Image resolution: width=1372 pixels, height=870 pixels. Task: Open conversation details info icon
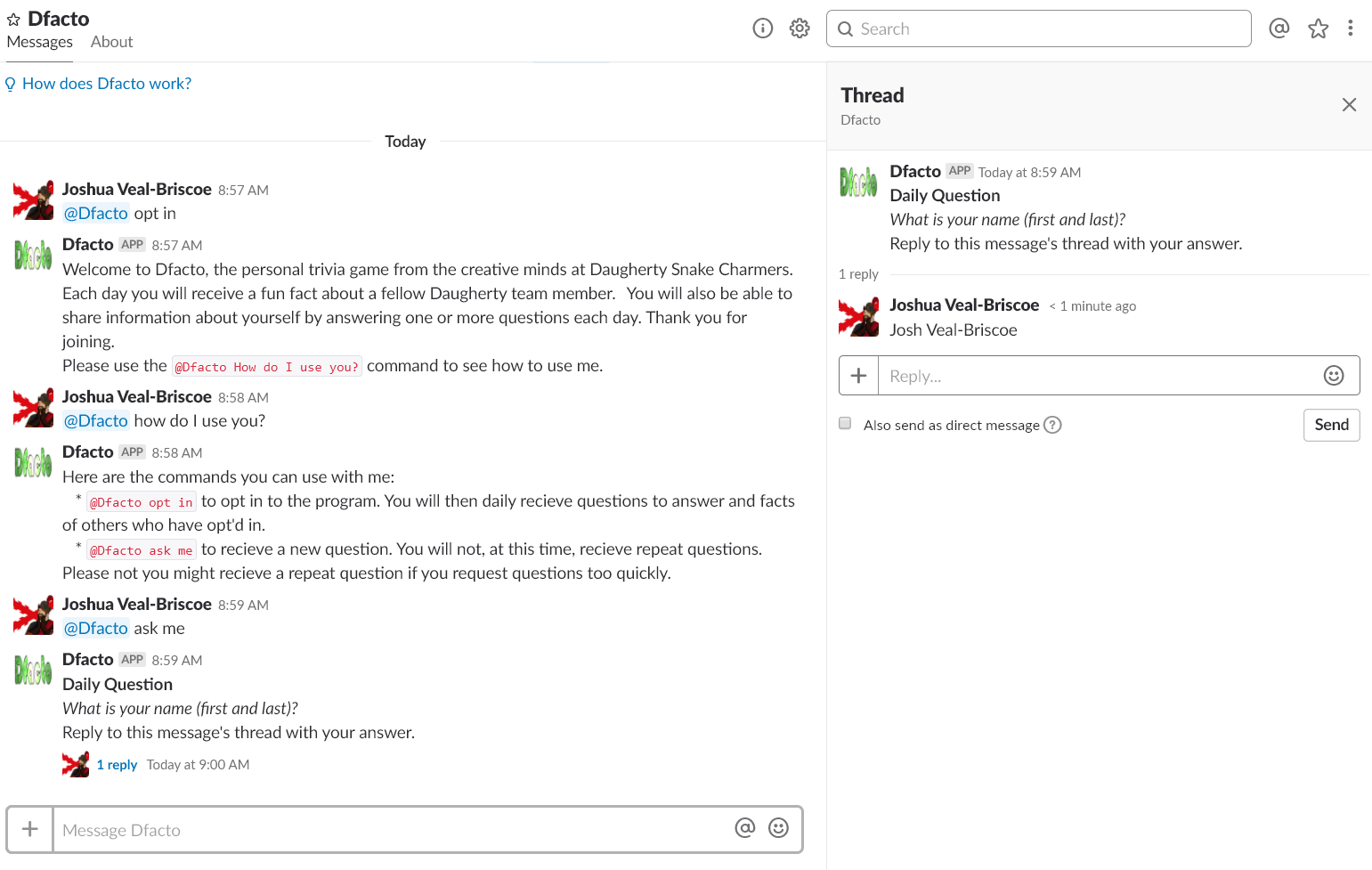tap(763, 28)
